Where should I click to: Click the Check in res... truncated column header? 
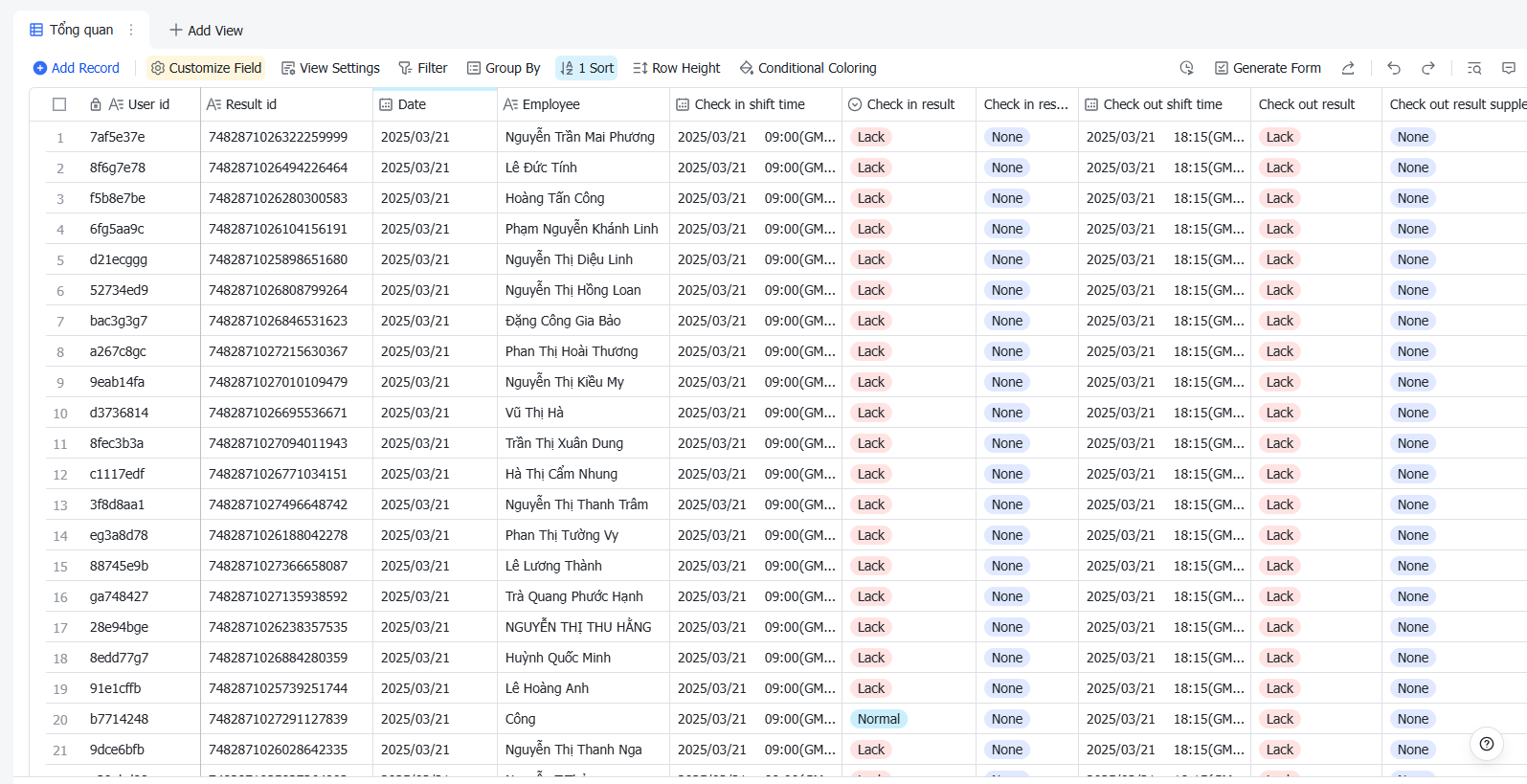coord(1026,104)
